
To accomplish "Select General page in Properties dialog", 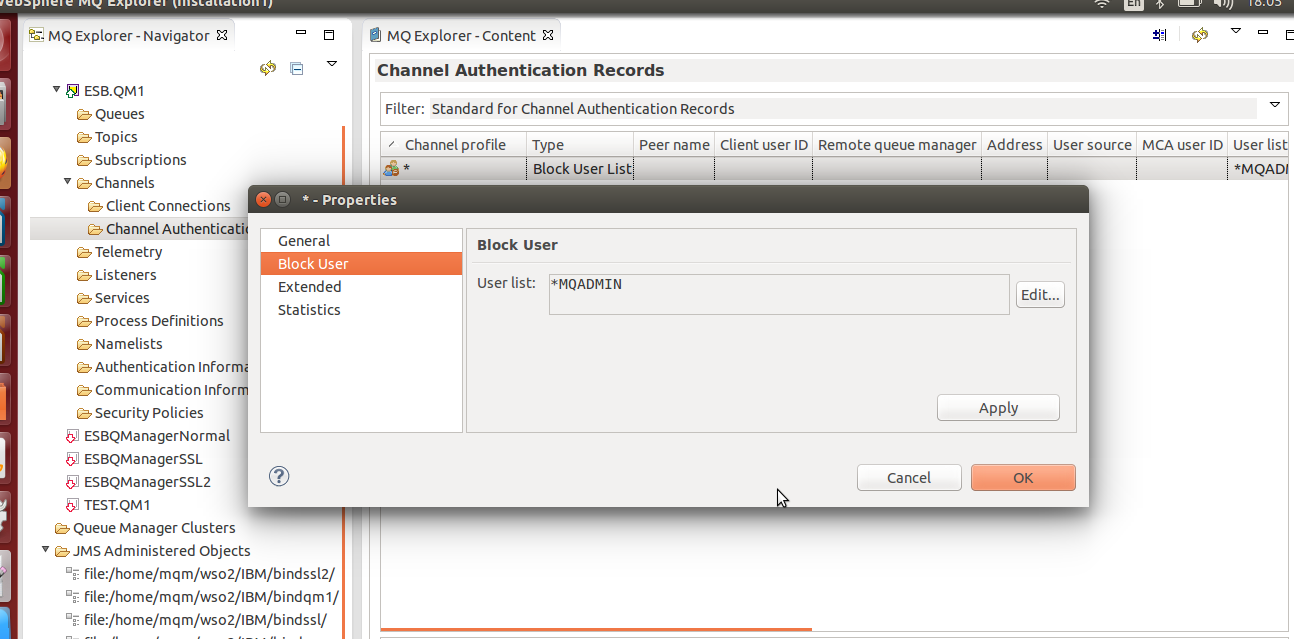I will point(361,241).
